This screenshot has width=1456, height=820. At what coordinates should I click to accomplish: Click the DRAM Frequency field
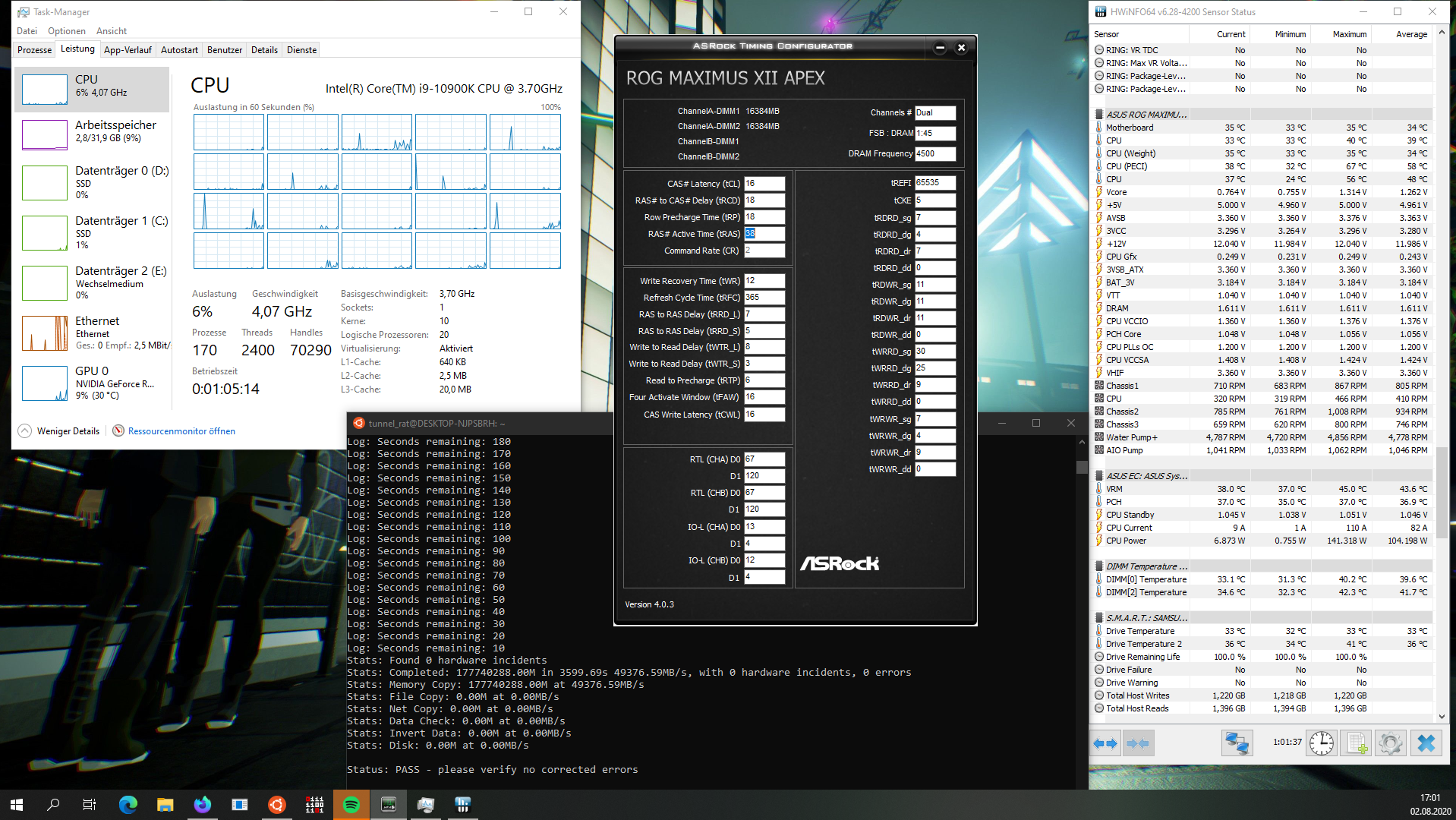tap(935, 153)
